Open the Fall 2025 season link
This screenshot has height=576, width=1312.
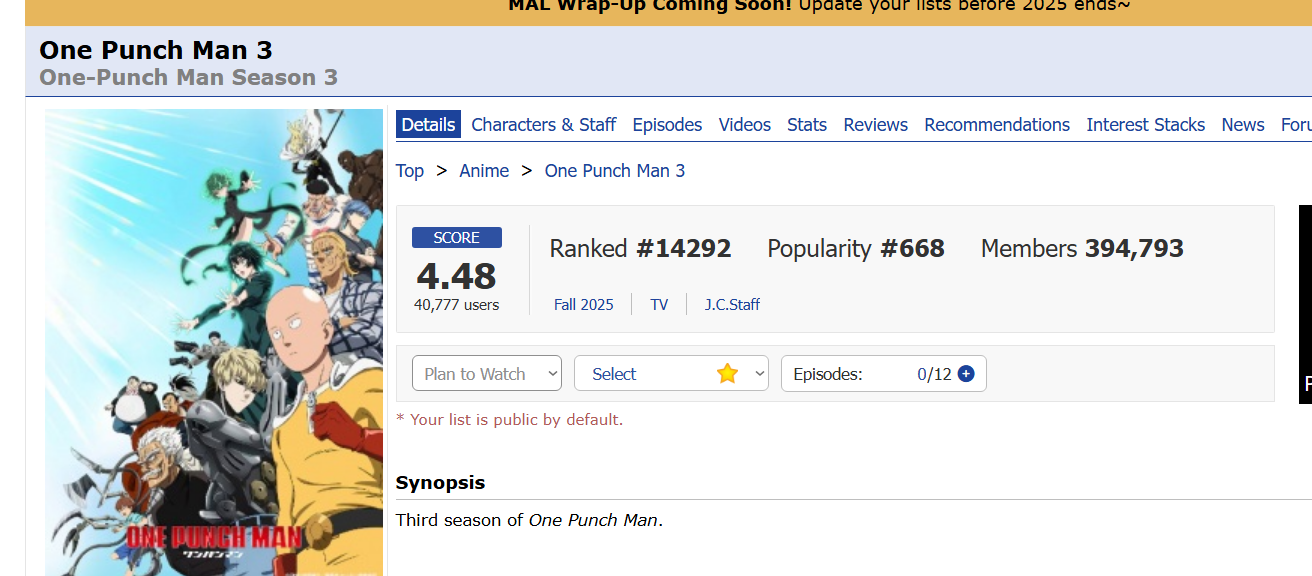point(584,305)
